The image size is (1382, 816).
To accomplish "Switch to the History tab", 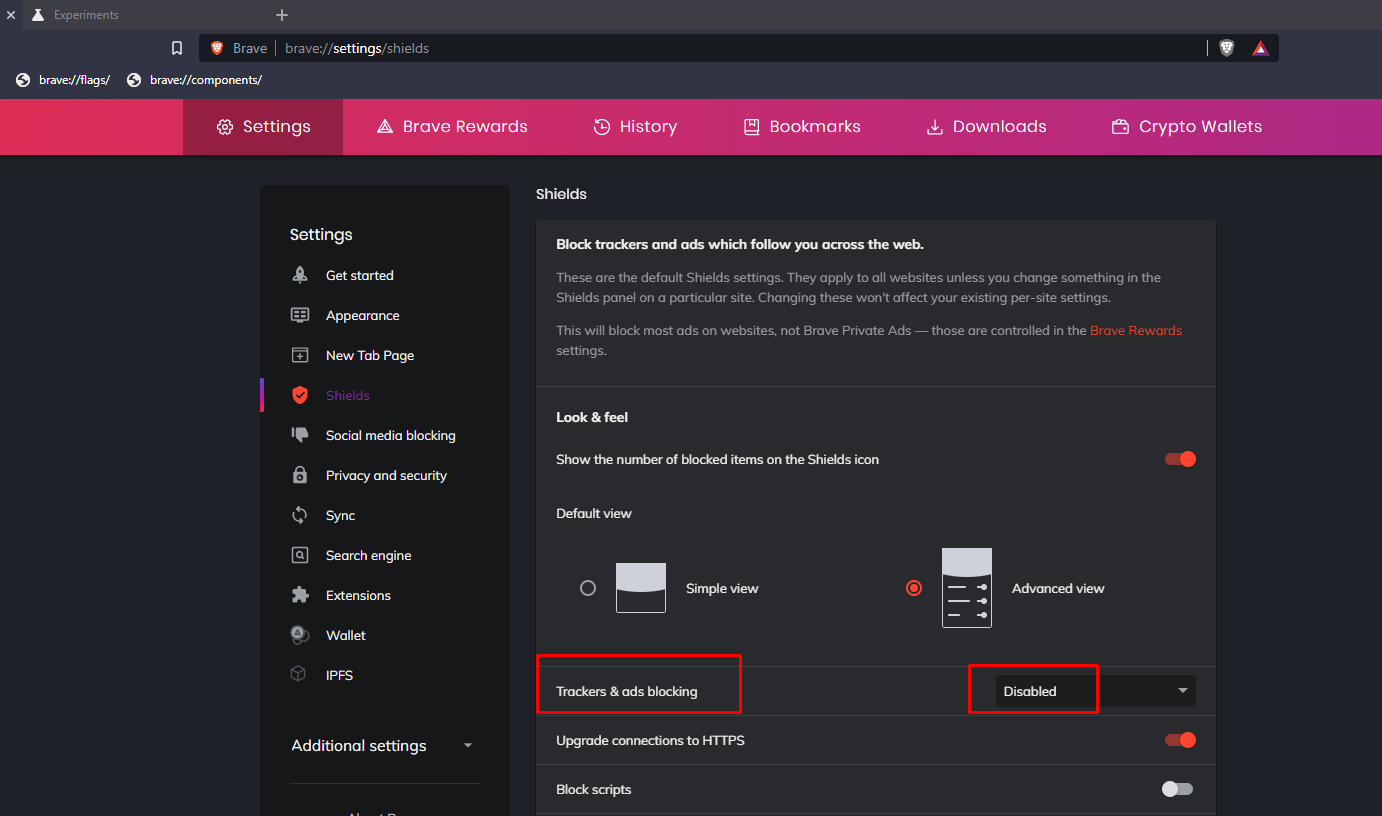I will click(x=635, y=127).
